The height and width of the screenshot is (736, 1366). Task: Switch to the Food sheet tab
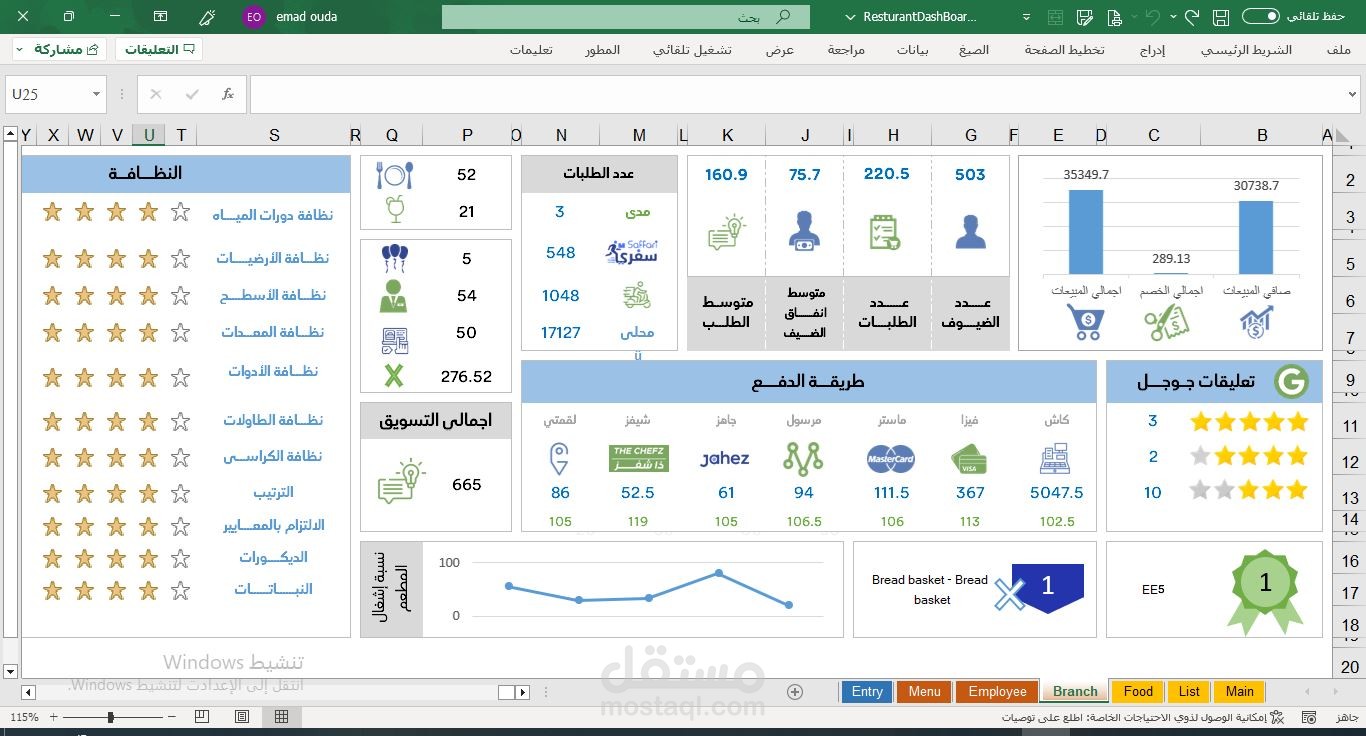(1138, 691)
